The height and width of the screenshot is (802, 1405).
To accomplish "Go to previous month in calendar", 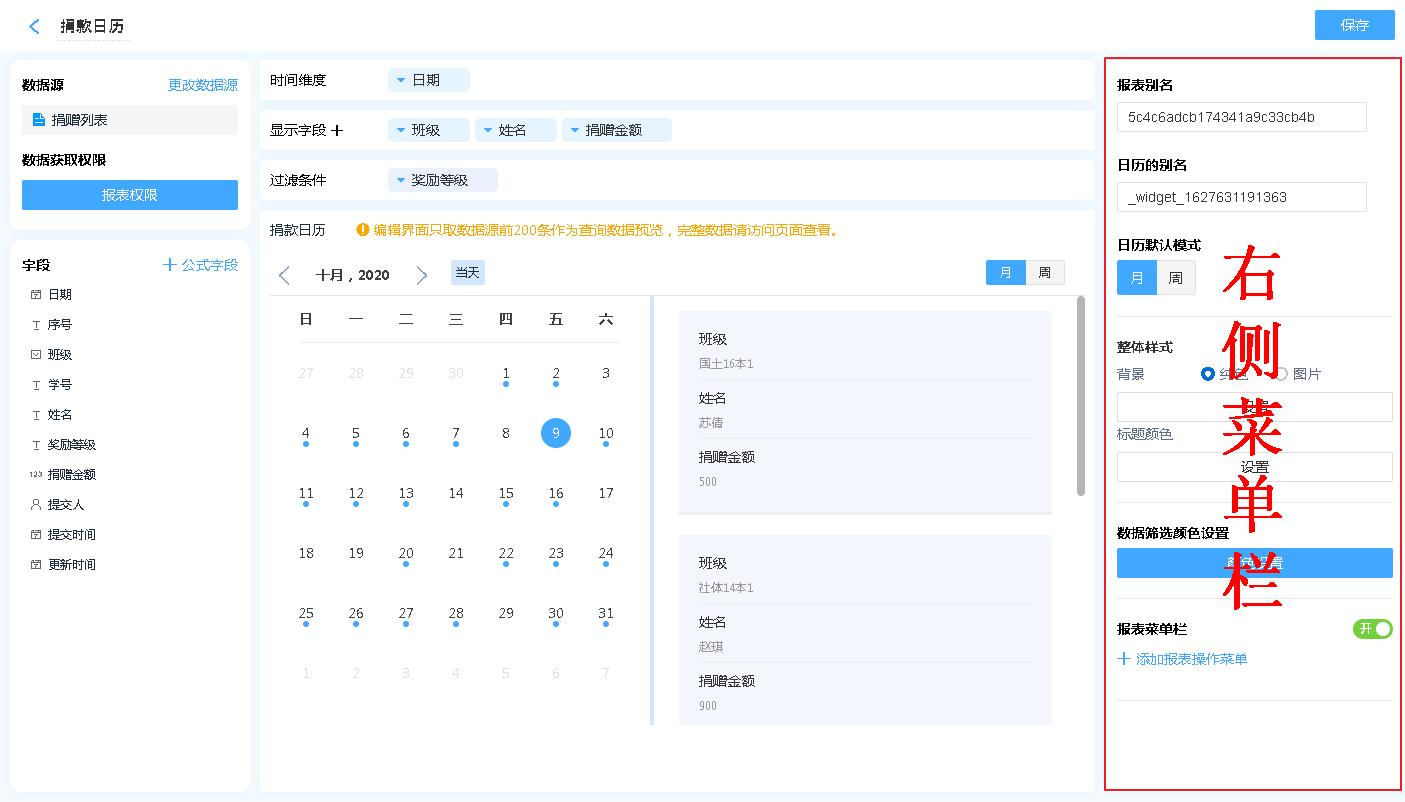I will (x=284, y=276).
